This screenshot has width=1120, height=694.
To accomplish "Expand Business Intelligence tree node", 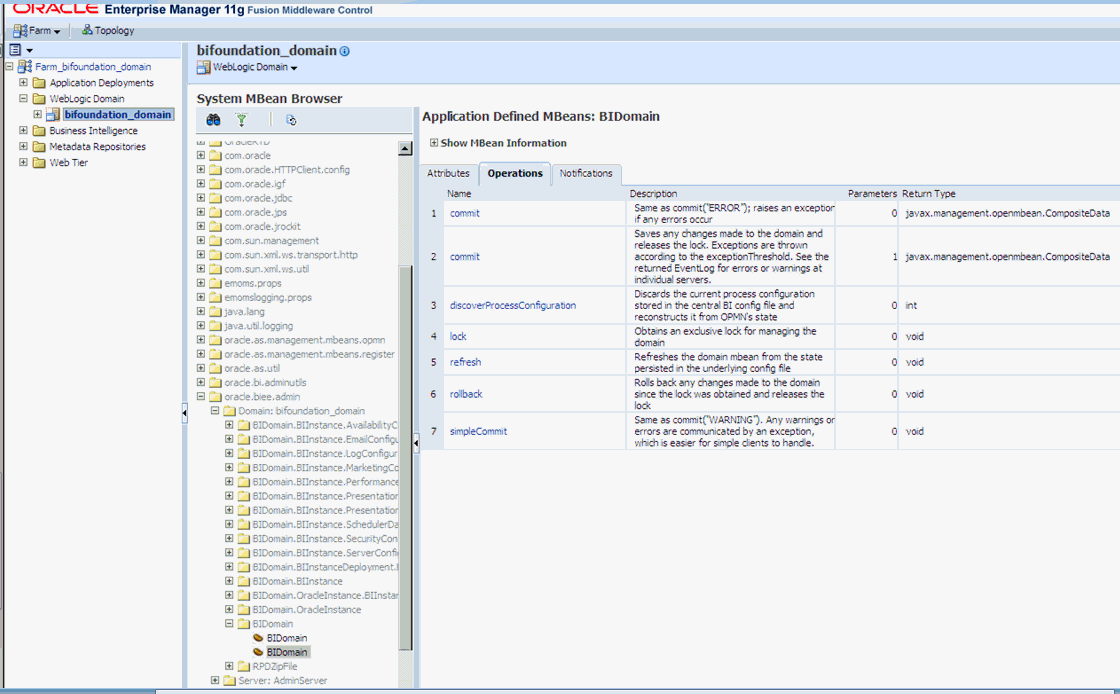I will 24,130.
